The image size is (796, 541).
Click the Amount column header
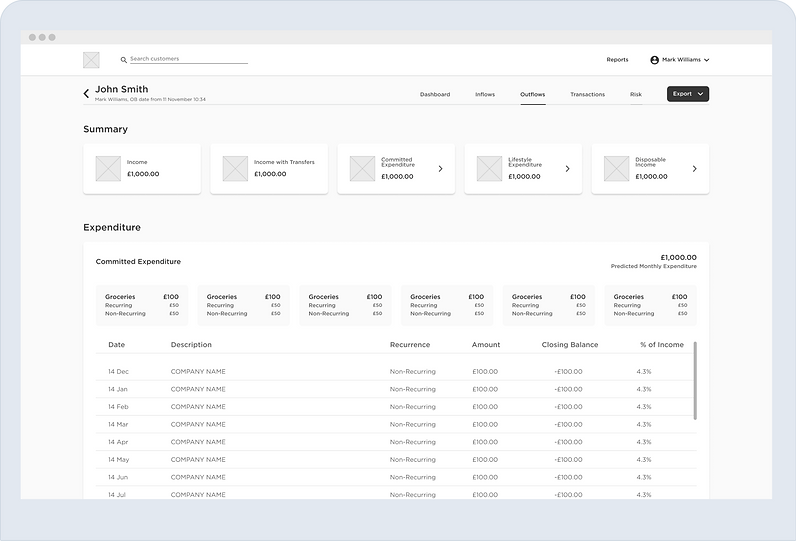tap(486, 345)
